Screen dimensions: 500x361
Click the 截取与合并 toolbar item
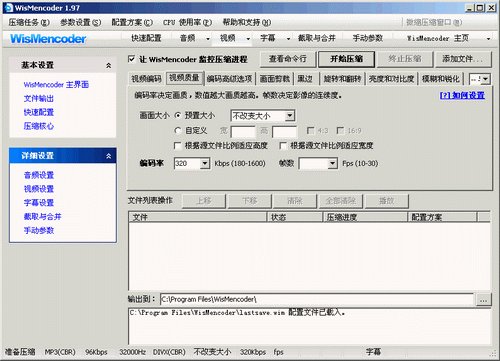click(317, 38)
